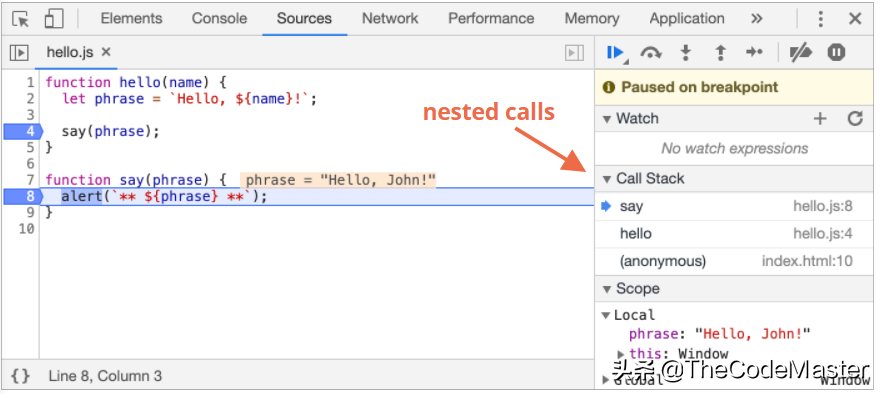Open the Application tab
The width and height of the screenshot is (881, 394).
tap(687, 19)
